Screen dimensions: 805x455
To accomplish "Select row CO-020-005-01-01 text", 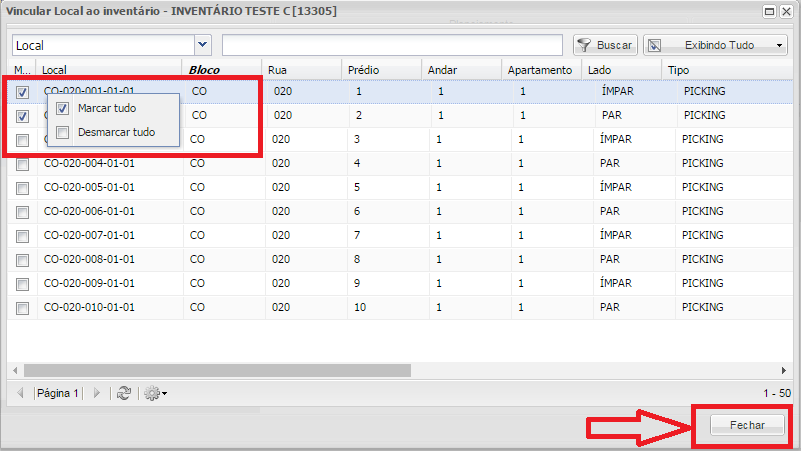I will 89,187.
